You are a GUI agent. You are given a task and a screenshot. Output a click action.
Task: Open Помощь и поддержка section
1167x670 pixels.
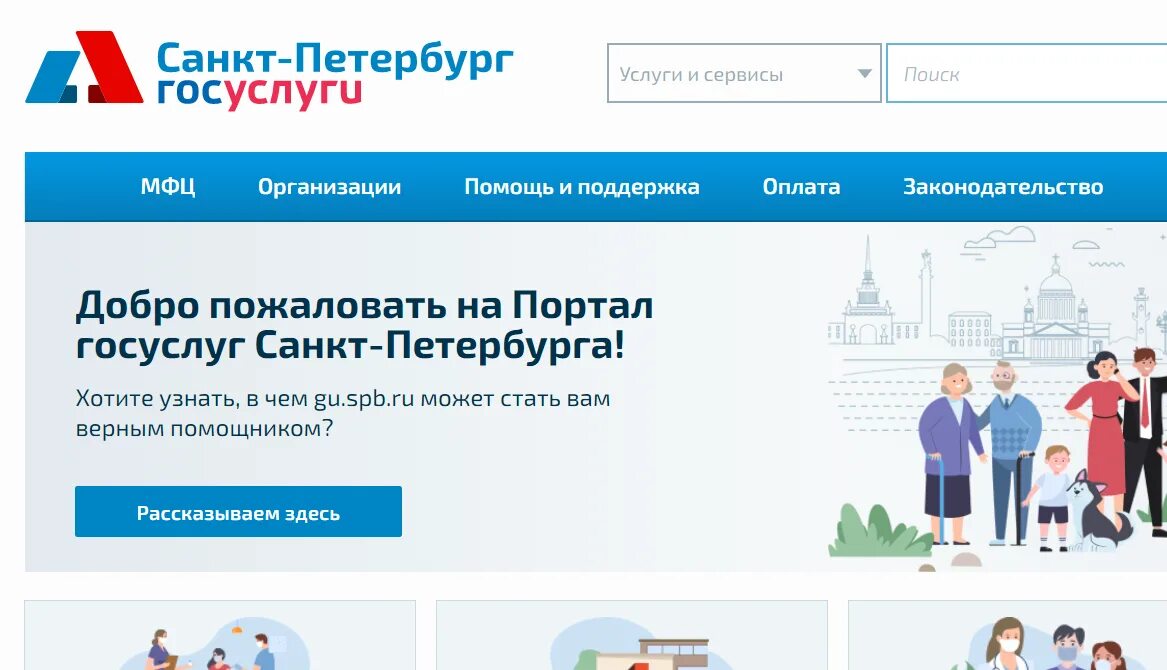tap(582, 187)
